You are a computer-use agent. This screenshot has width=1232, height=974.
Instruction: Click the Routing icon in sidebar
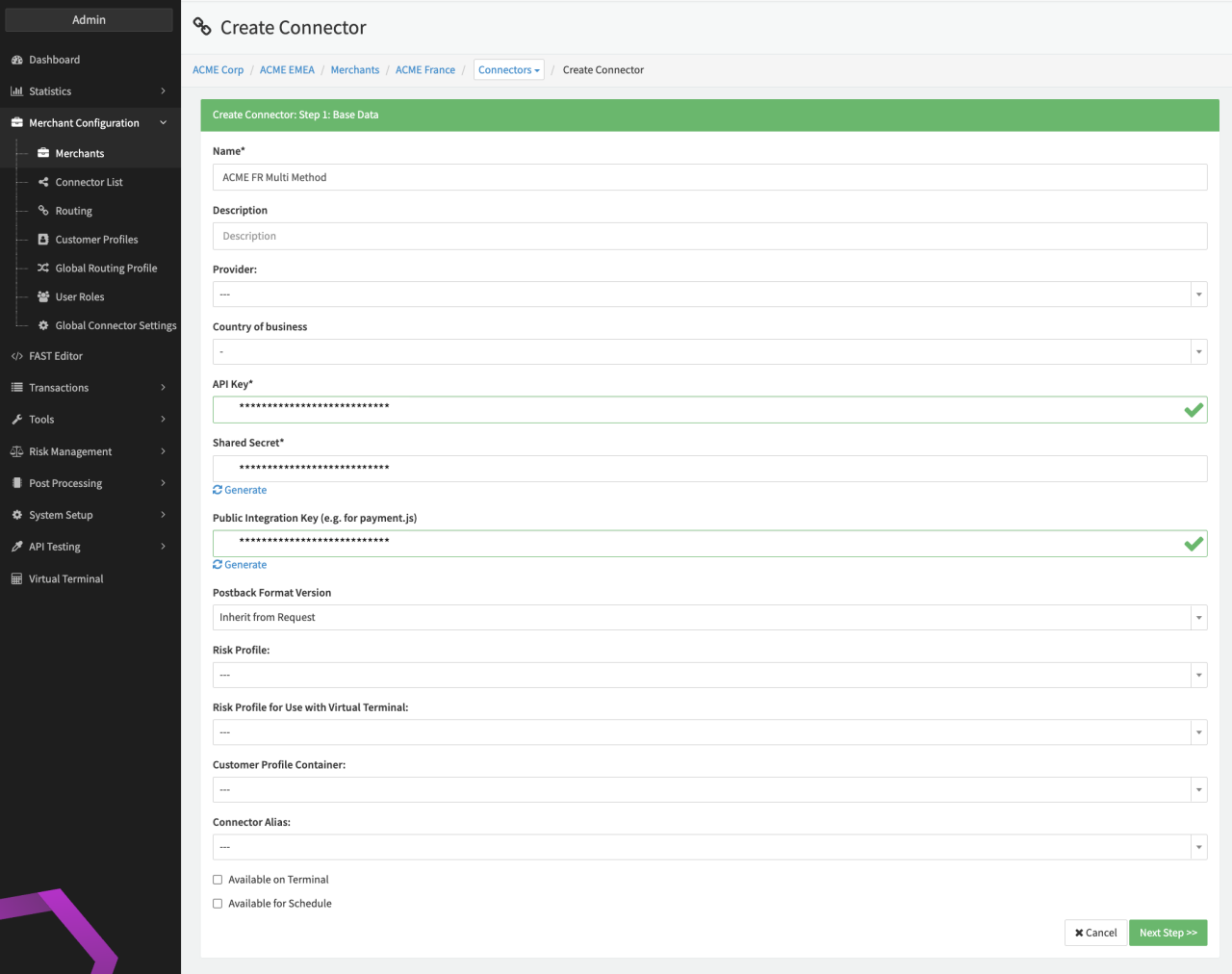(x=43, y=211)
